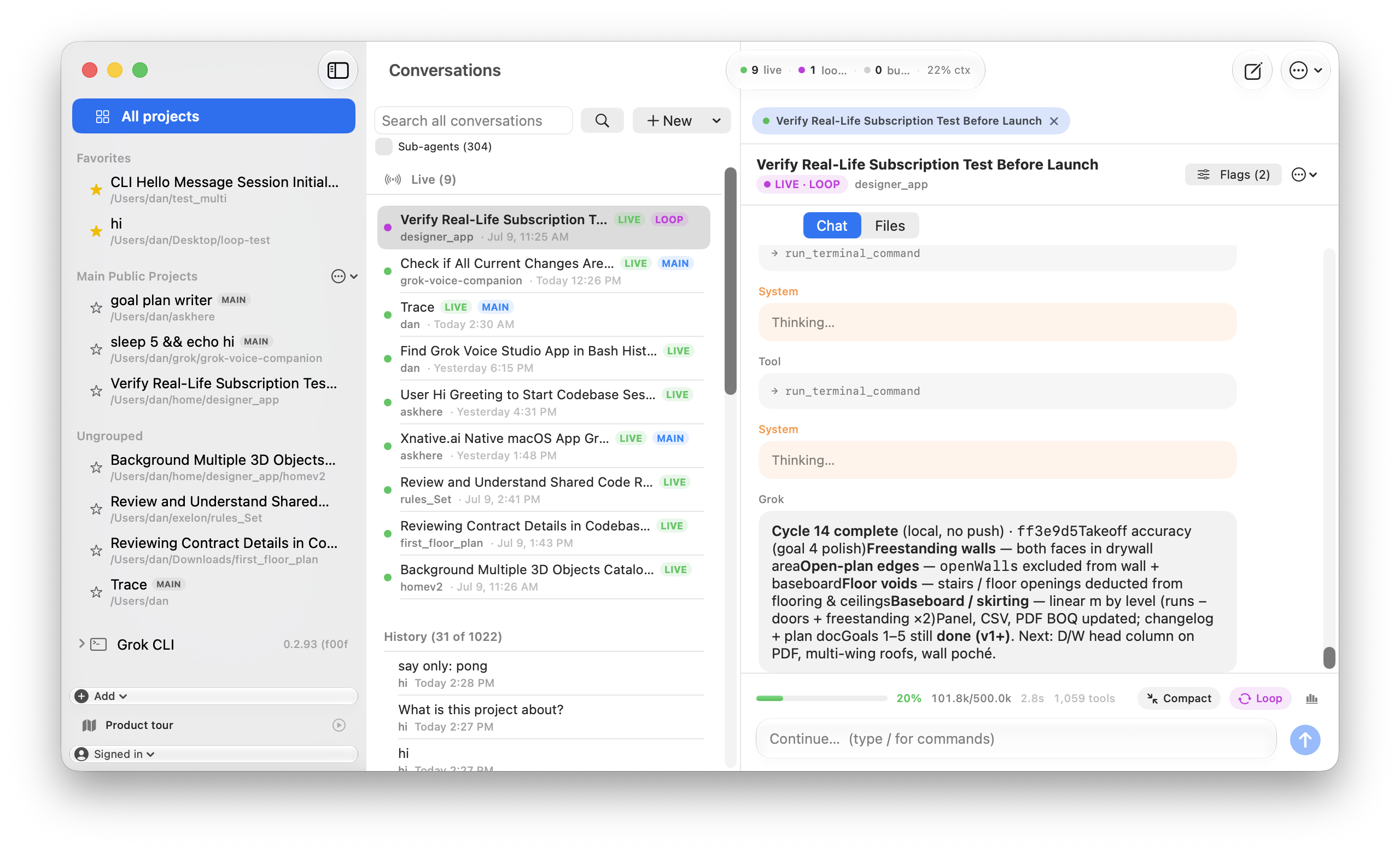Screen dimensions: 1400x852
Task: Open Background Multiple 3D Objects Catalog conversation
Action: click(544, 577)
